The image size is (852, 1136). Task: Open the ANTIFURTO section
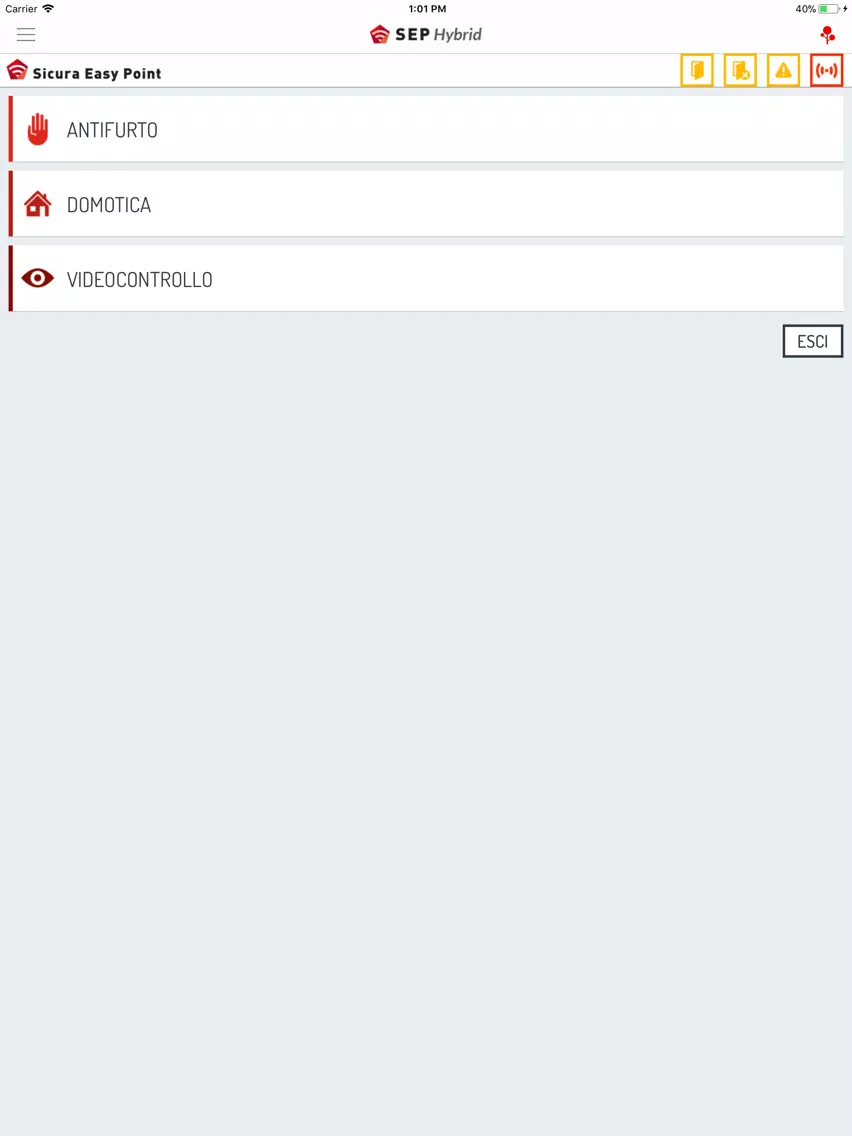click(426, 129)
